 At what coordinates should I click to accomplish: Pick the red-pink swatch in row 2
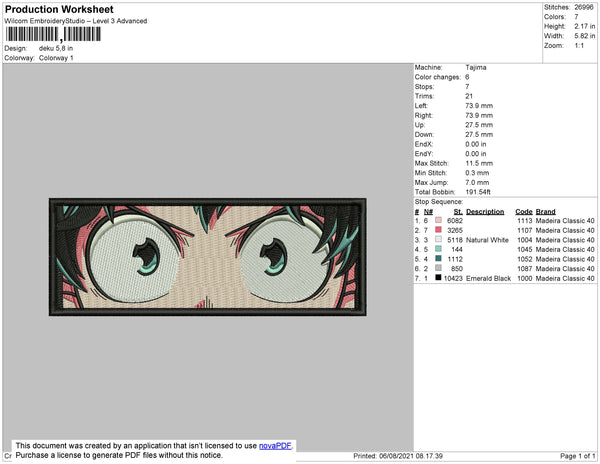point(439,230)
